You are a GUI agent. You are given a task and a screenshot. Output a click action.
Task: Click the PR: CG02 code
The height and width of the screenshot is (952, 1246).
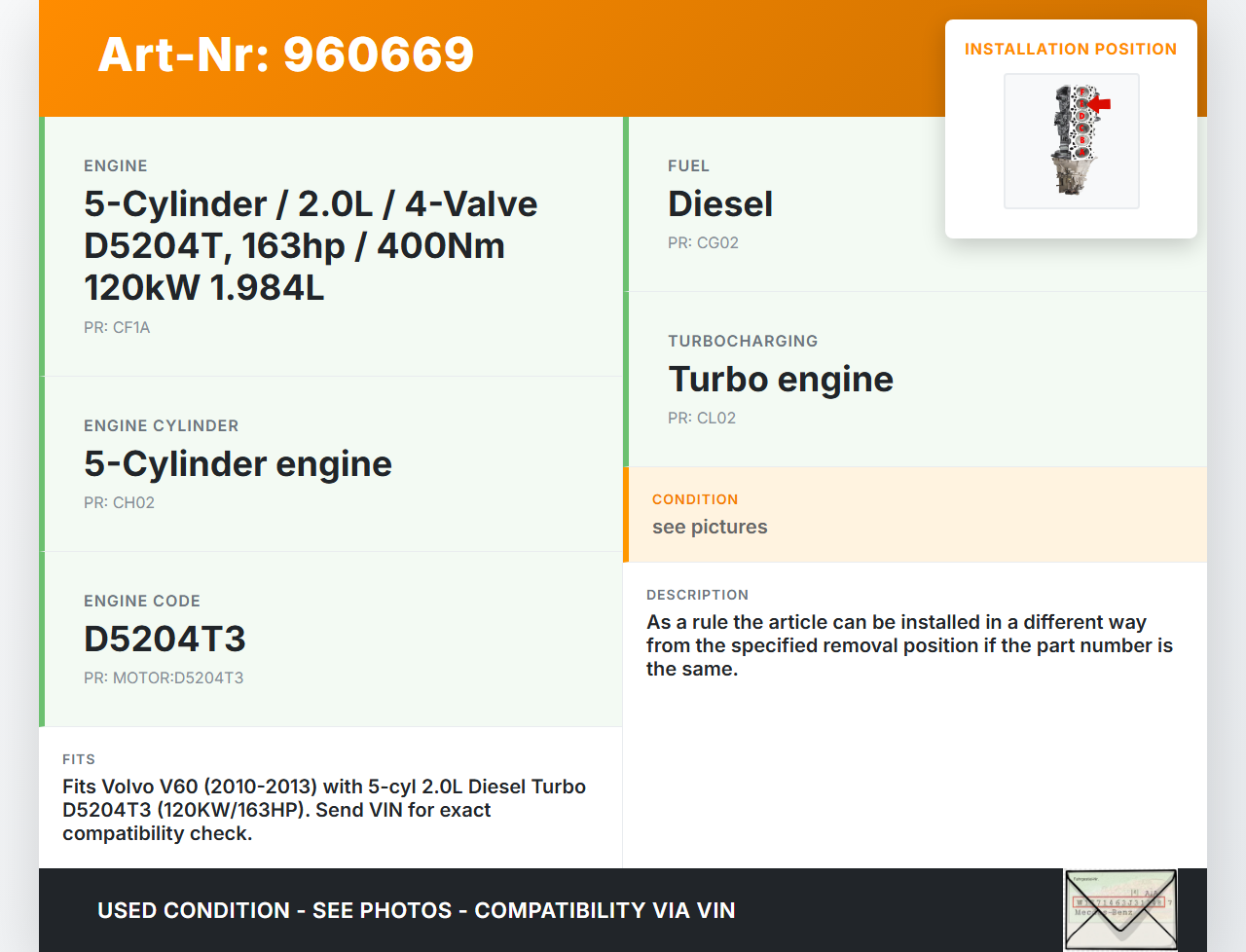point(703,243)
